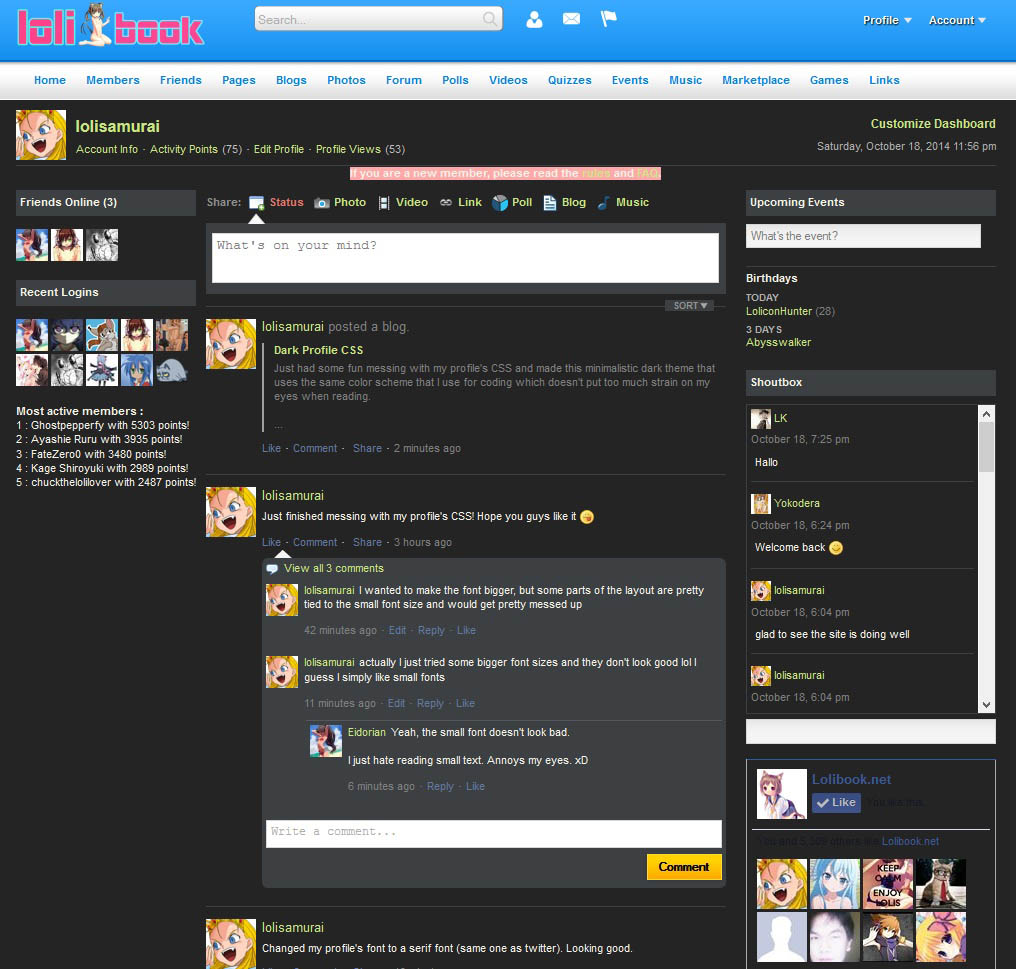Open friend requests via the person icon
1016x969 pixels.
tap(534, 18)
